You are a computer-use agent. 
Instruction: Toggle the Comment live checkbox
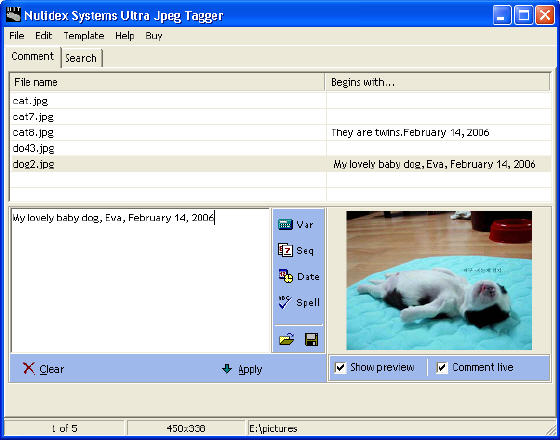(x=442, y=368)
